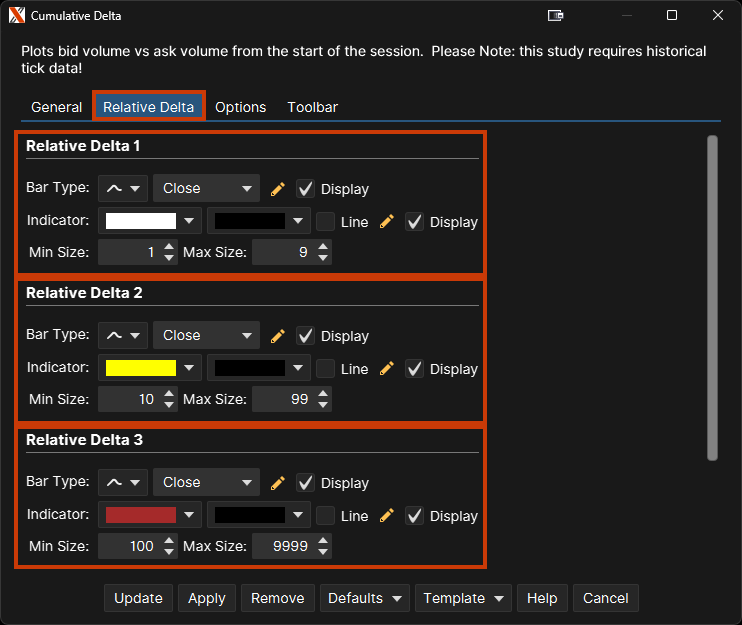
Task: Open line style dropdown for Relative Delta 1
Action: pyautogui.click(x=123, y=189)
